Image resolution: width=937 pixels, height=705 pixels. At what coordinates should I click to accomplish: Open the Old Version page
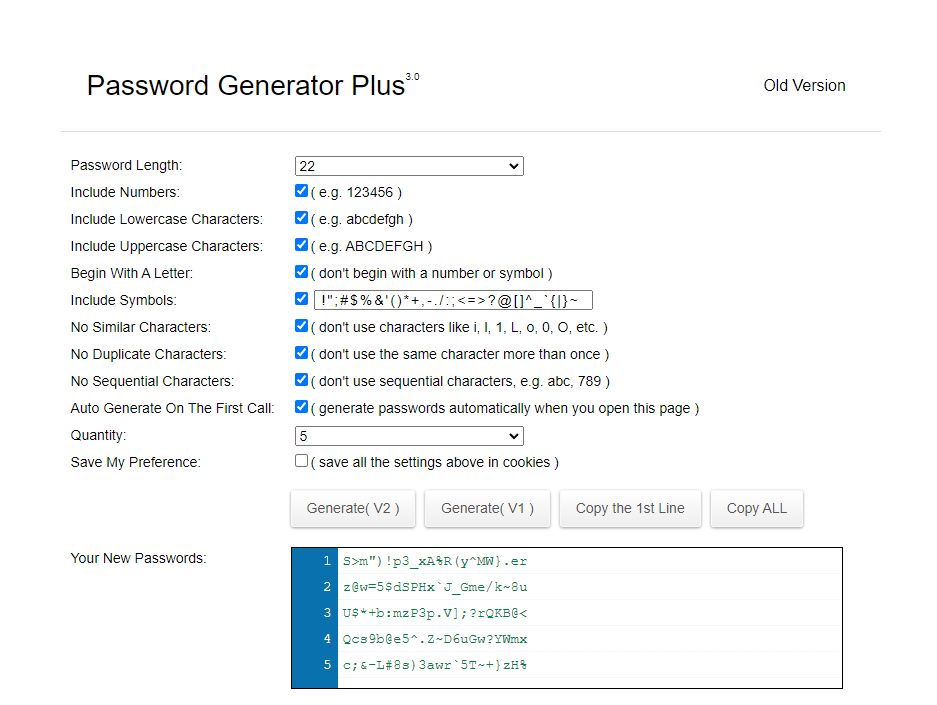(804, 85)
